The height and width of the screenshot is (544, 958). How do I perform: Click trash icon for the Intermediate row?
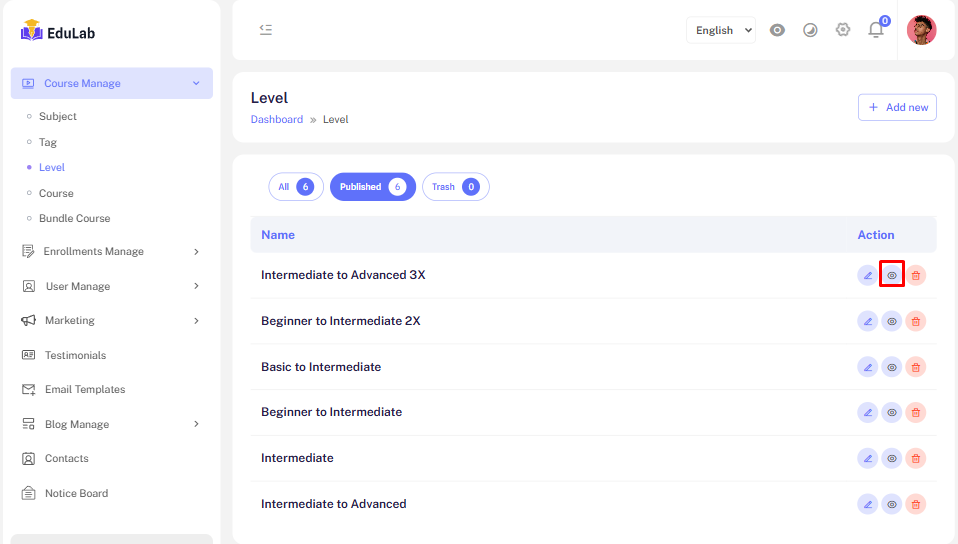click(x=916, y=458)
